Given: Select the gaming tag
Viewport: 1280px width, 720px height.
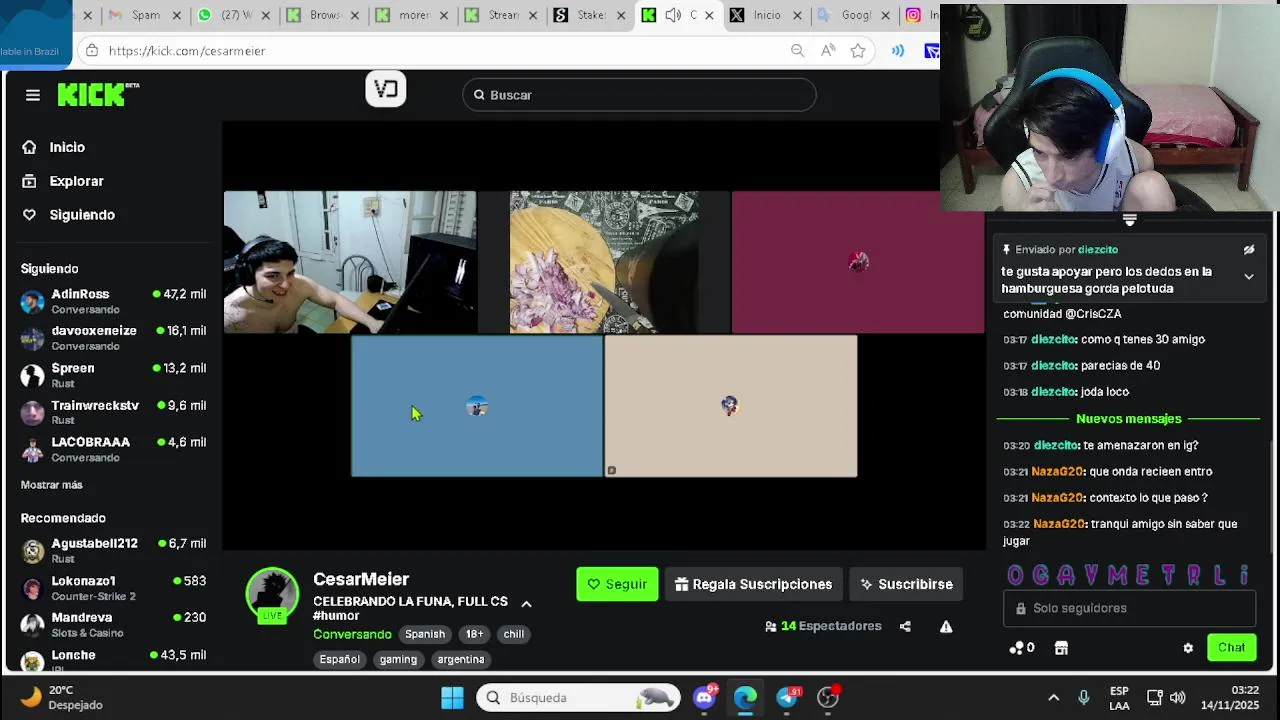Looking at the screenshot, I should click(x=398, y=659).
